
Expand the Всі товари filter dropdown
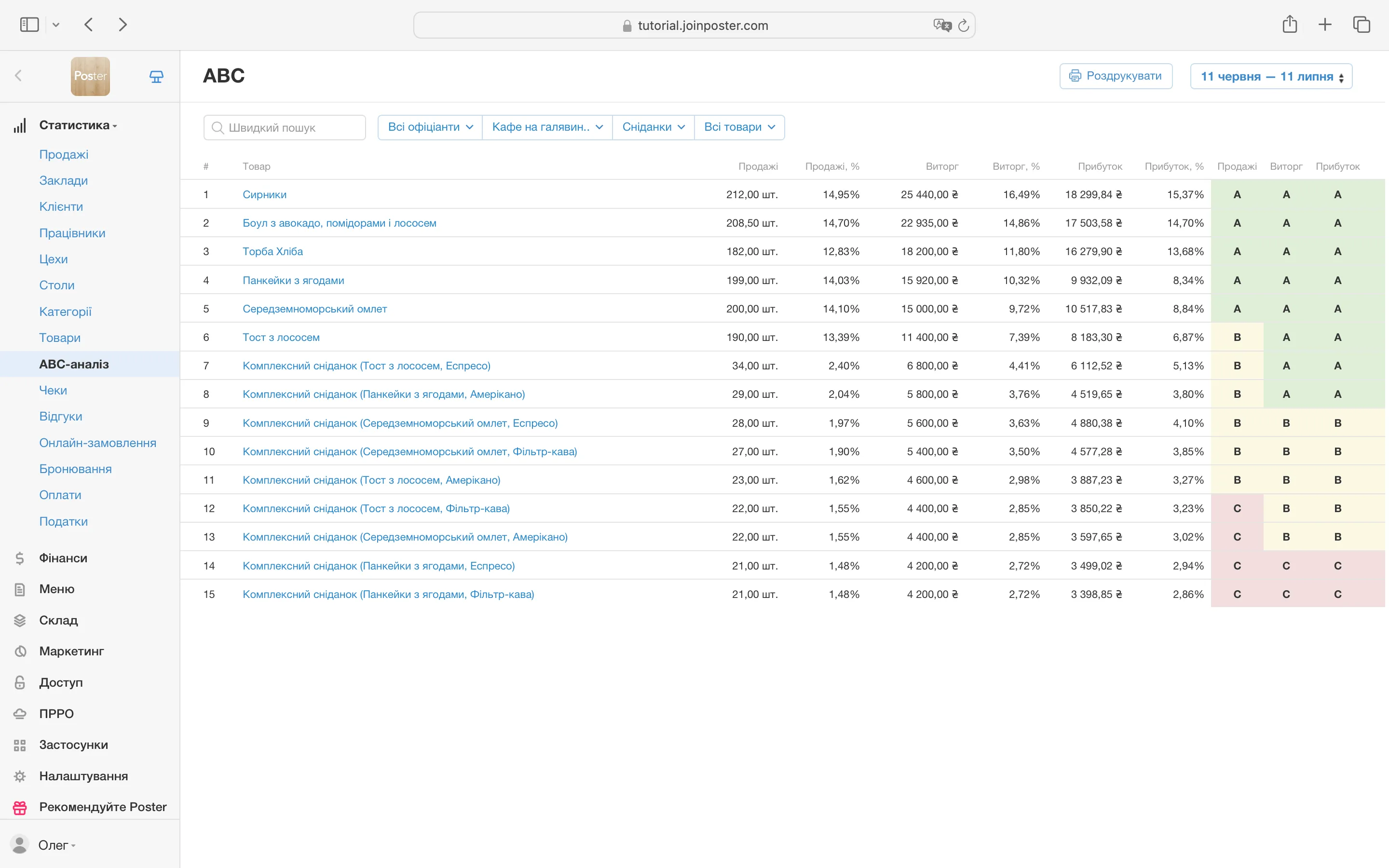(x=739, y=127)
